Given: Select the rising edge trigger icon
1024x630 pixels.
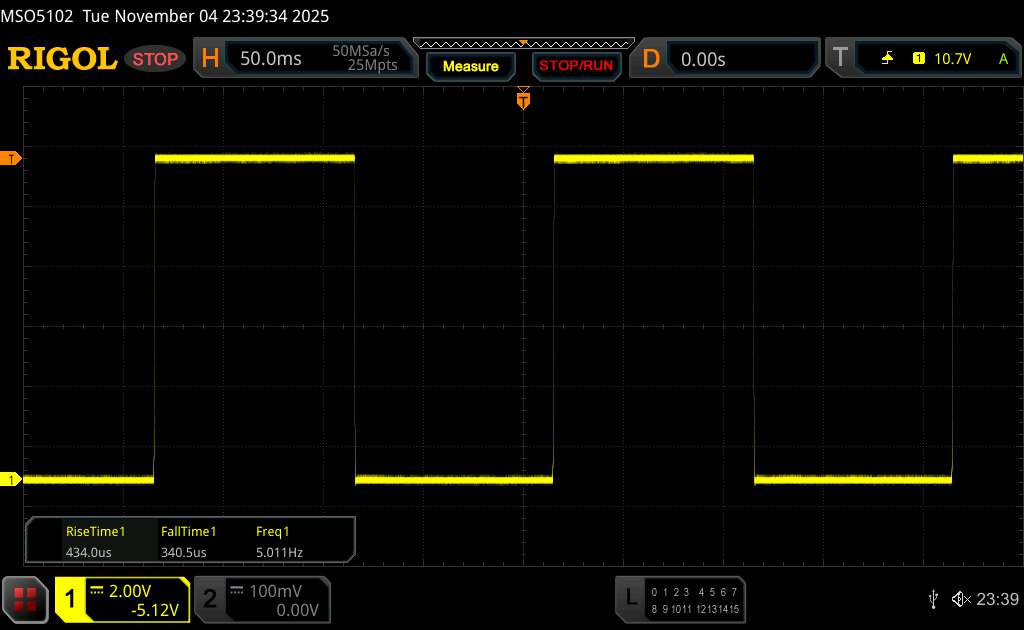Looking at the screenshot, I should coord(887,59).
